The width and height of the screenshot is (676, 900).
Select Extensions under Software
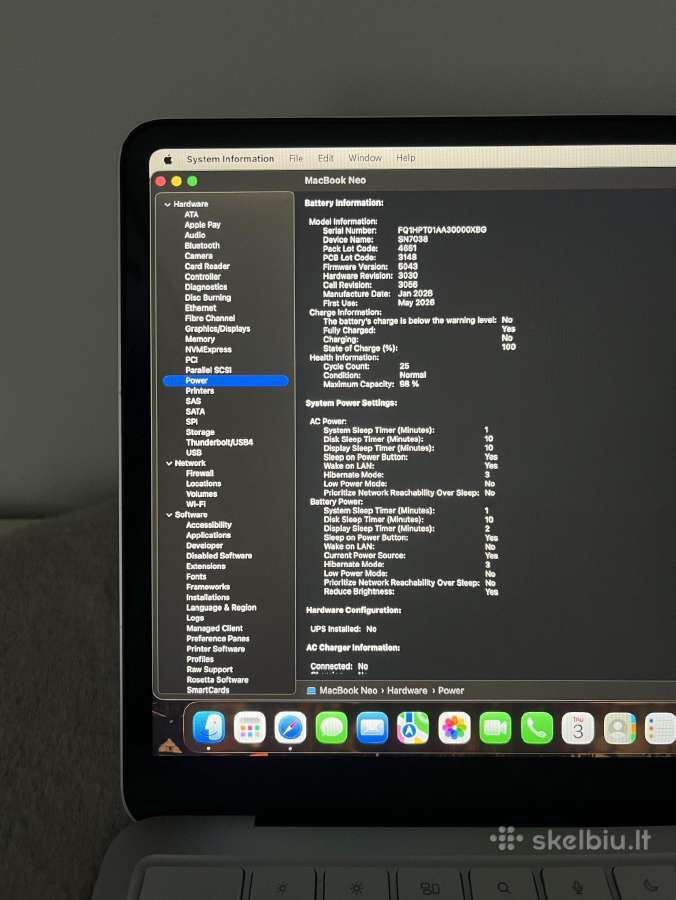tap(205, 567)
